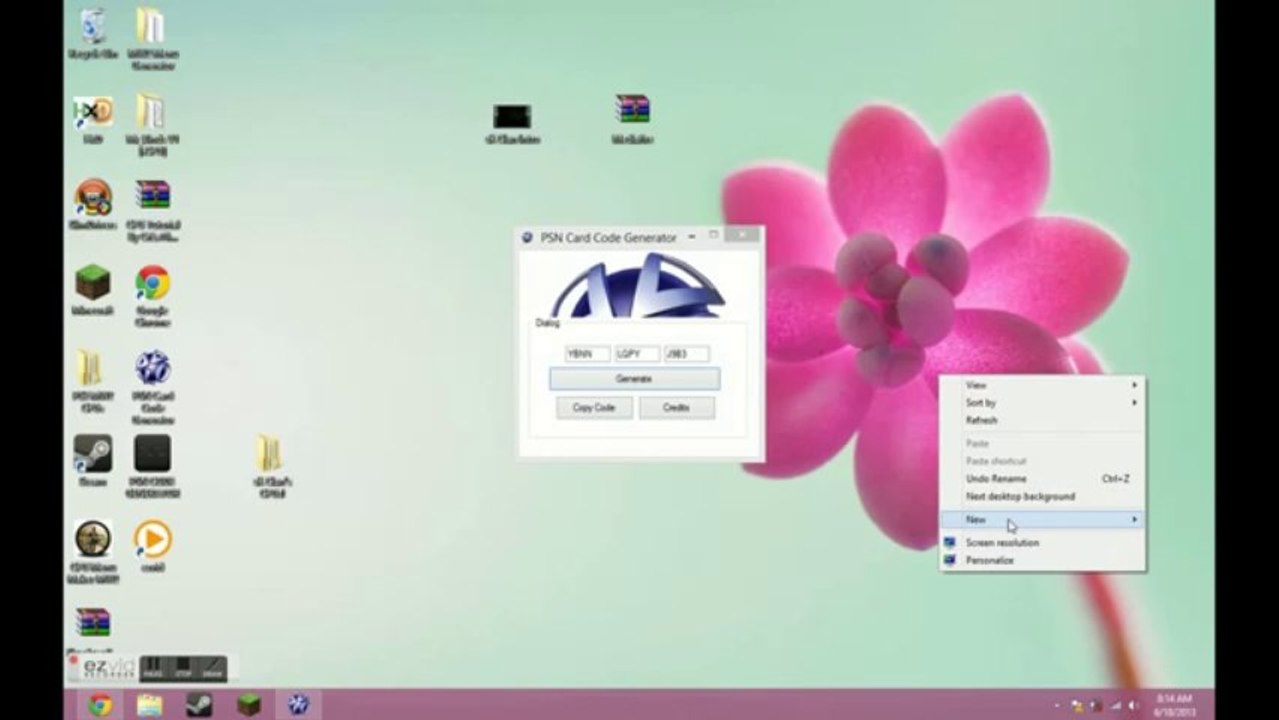The image size is (1279, 720).
Task: Click the Credits button
Action: [676, 407]
